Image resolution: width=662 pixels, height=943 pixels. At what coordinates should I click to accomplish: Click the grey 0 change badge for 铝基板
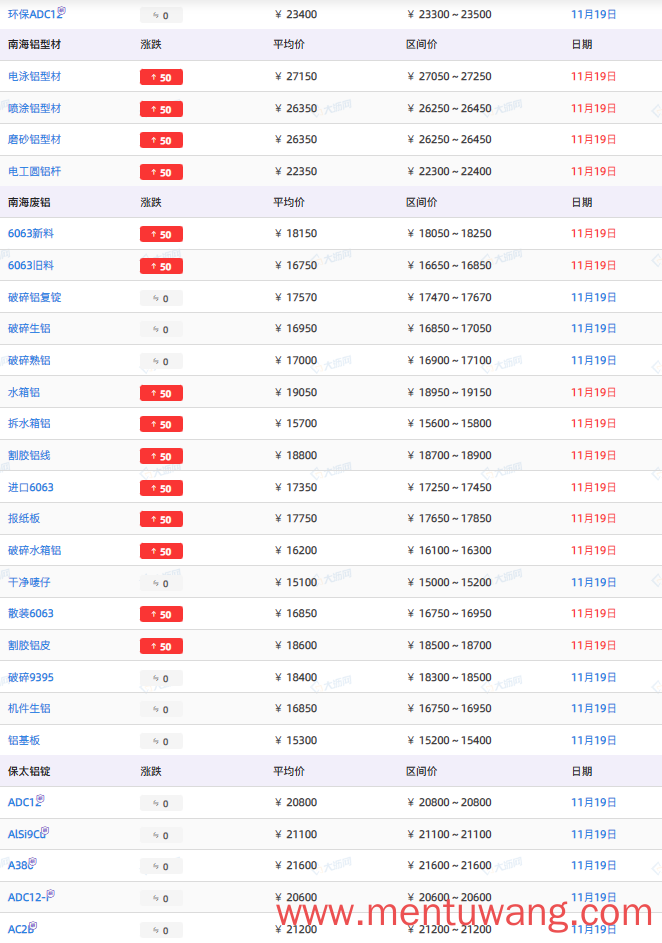(161, 741)
